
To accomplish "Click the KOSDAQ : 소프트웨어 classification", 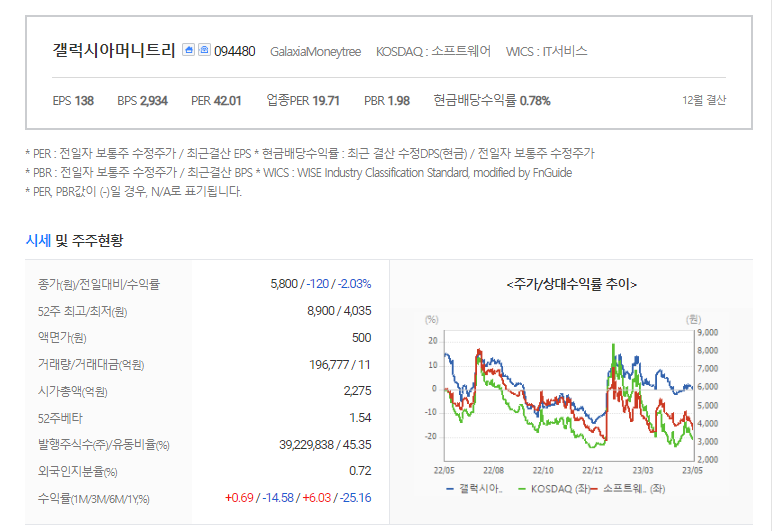I will tap(433, 51).
